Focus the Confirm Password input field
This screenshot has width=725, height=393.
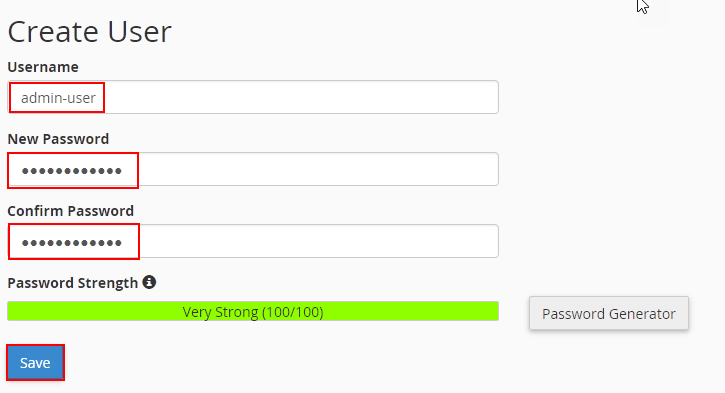(253, 241)
